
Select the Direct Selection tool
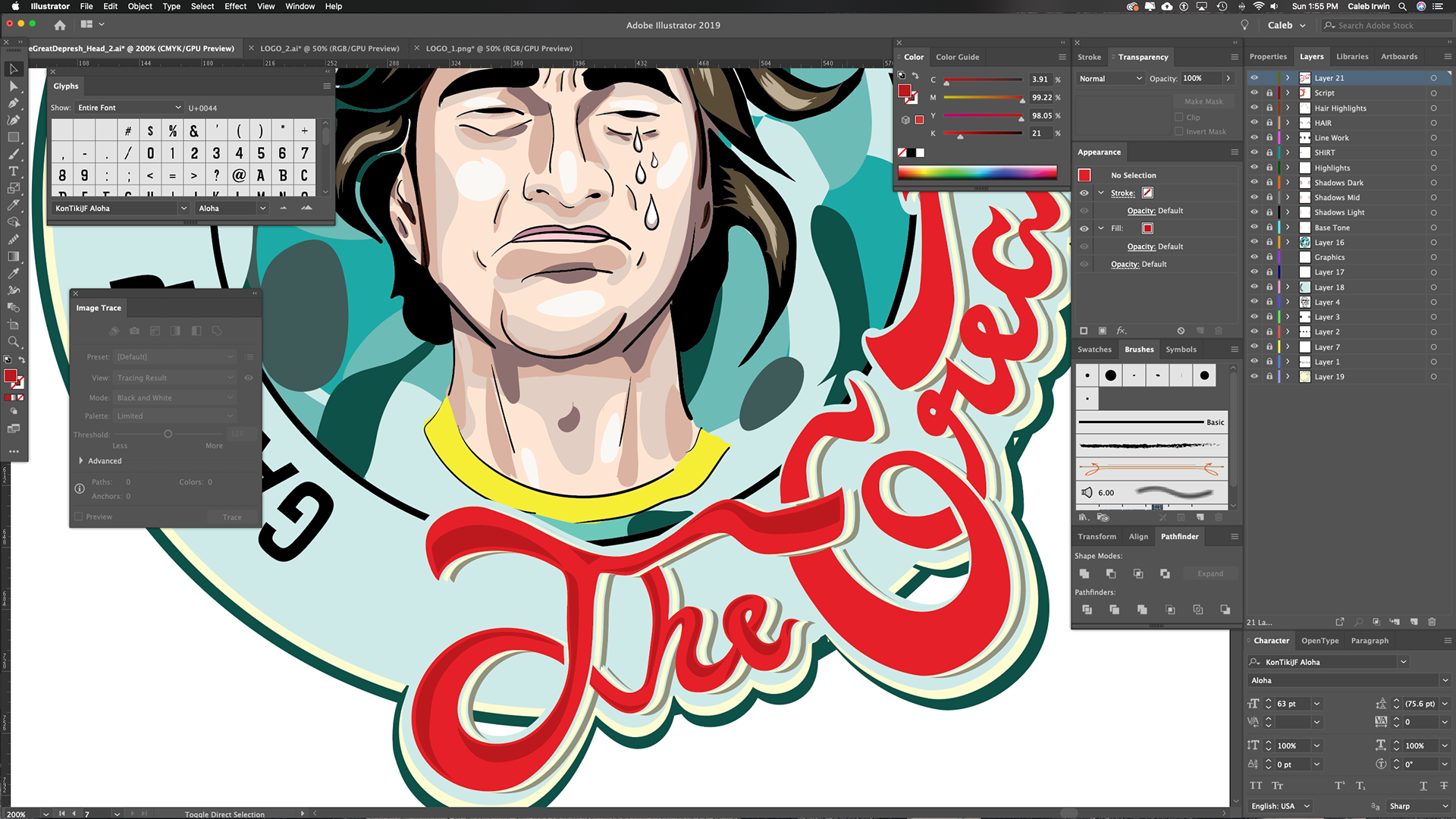(x=14, y=86)
